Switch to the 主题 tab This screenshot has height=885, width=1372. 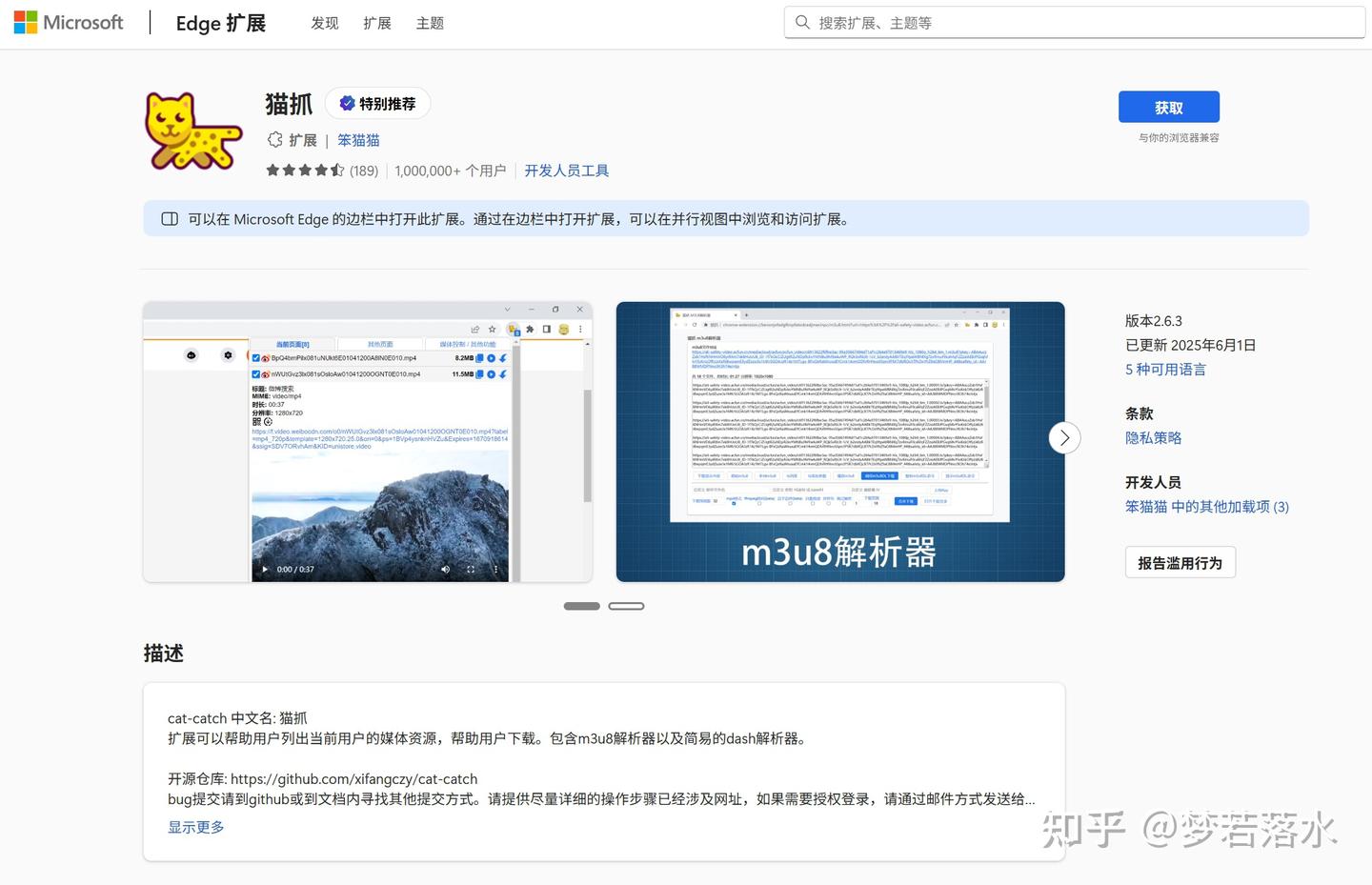pos(430,23)
